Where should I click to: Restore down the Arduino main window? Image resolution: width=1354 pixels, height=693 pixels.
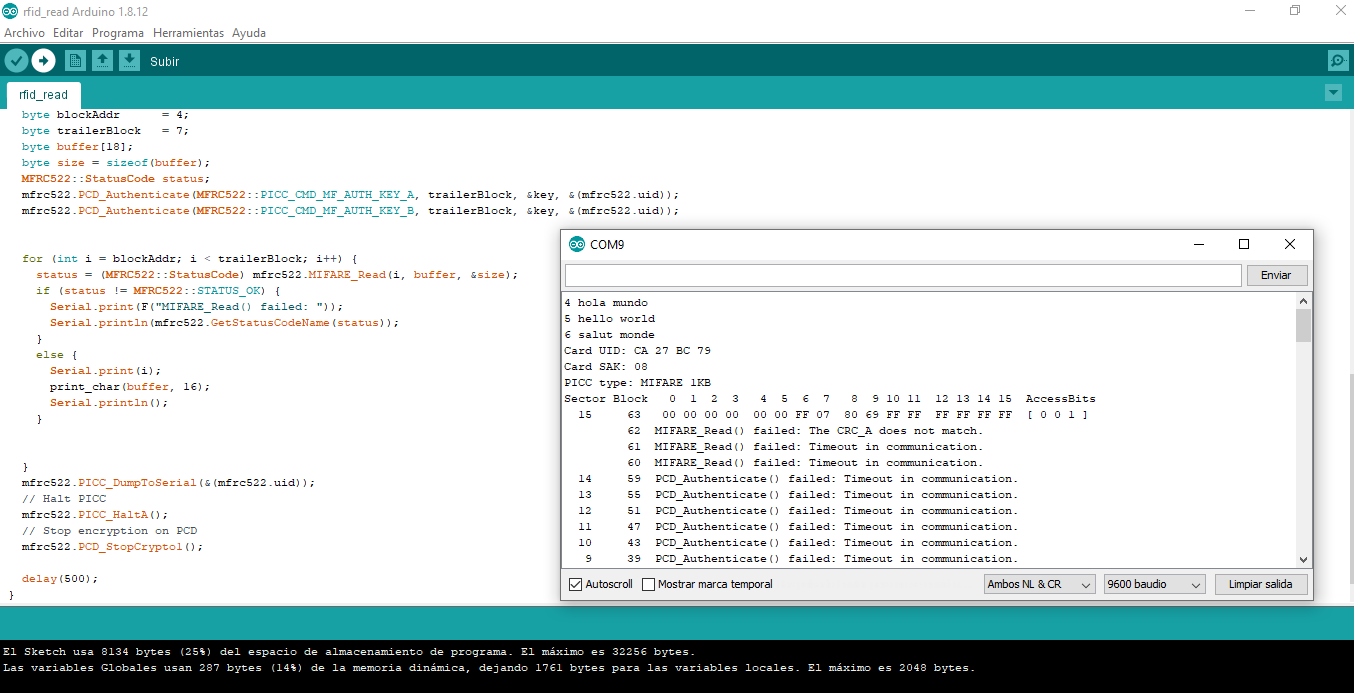pyautogui.click(x=1295, y=10)
